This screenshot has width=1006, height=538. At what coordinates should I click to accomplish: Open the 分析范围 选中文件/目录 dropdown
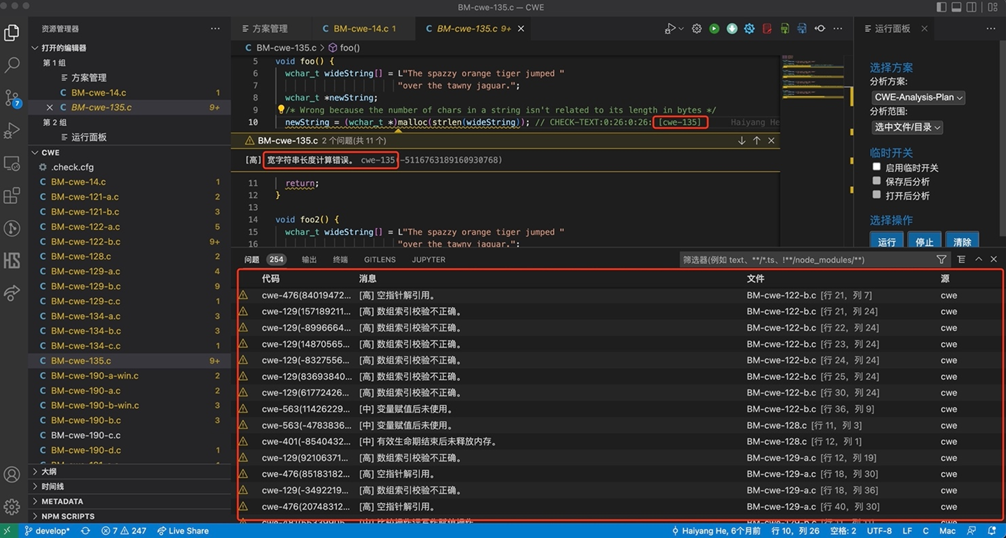907,127
